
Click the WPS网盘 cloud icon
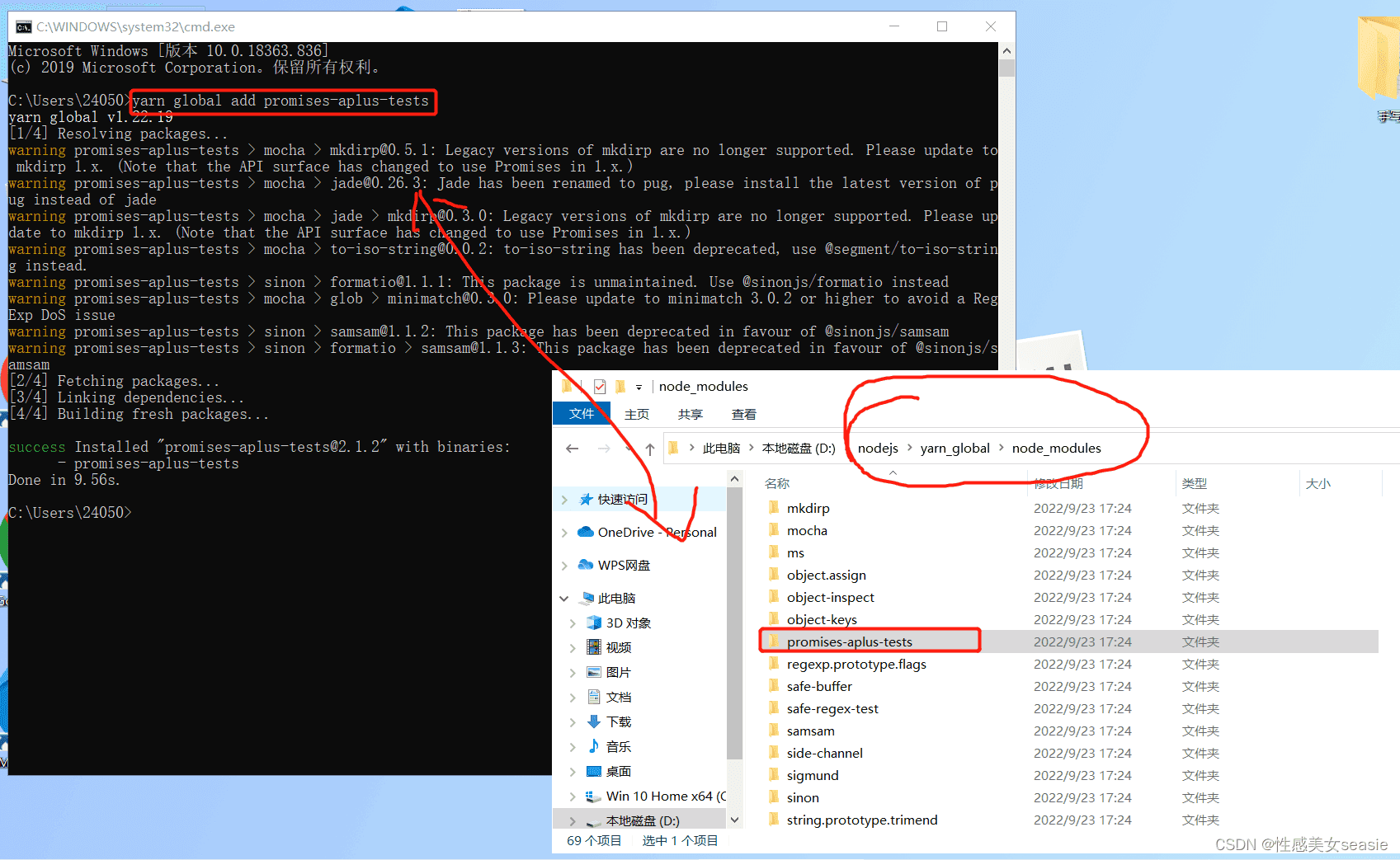[586, 565]
